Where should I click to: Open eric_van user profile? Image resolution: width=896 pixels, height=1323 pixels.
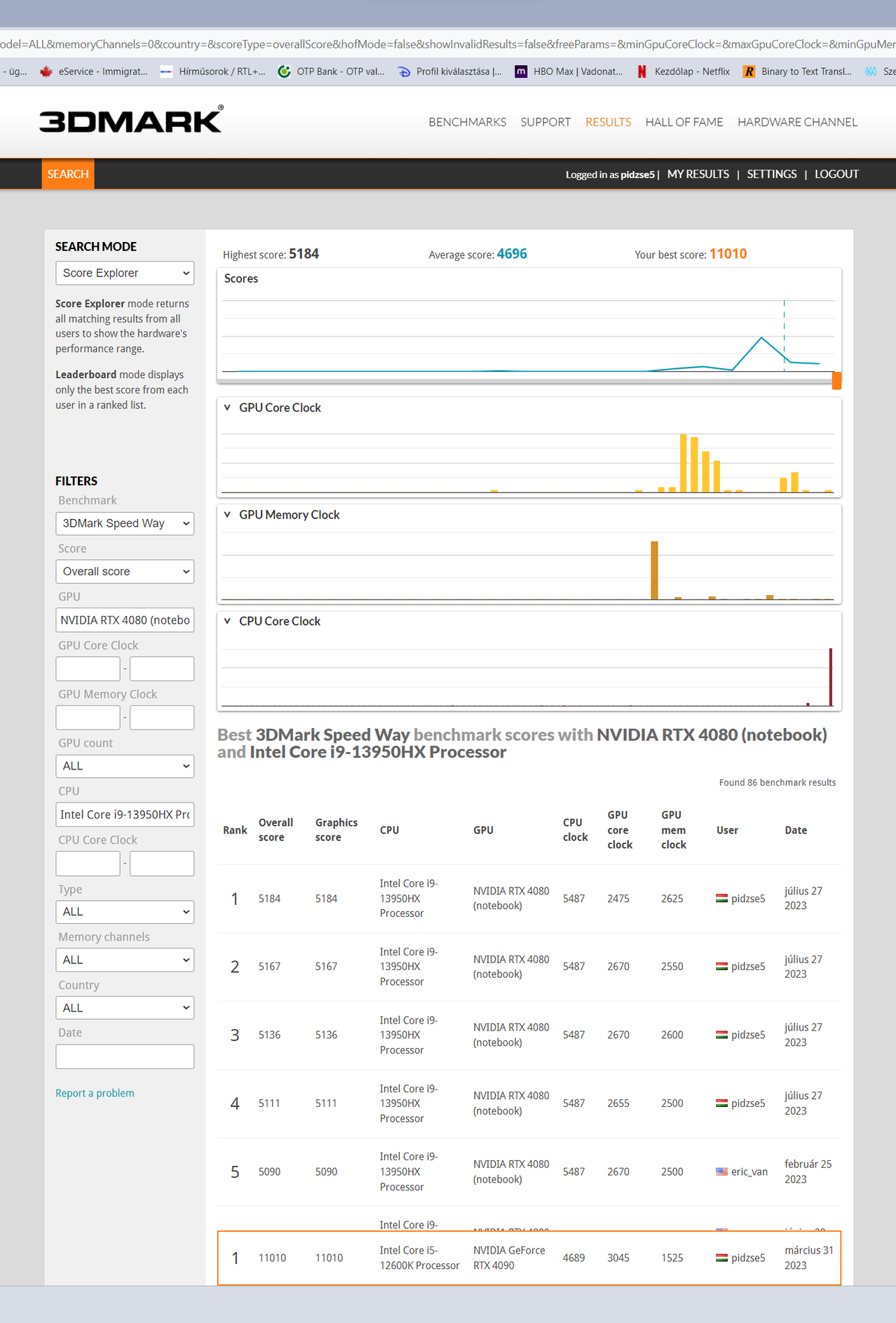click(x=749, y=1171)
